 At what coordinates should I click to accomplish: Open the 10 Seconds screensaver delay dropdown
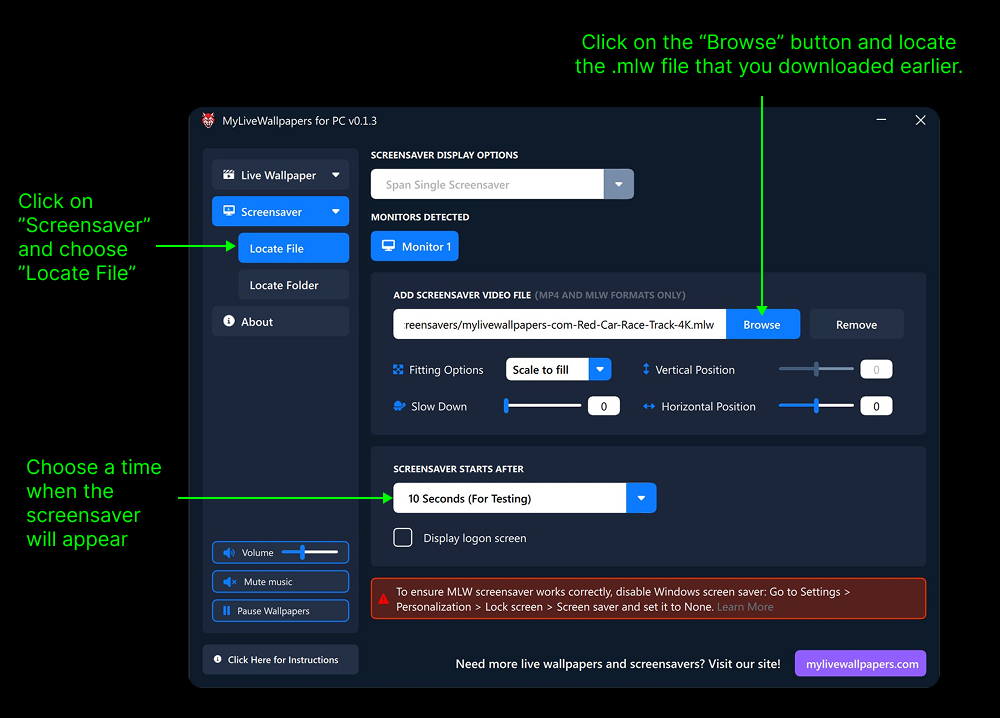(x=641, y=498)
